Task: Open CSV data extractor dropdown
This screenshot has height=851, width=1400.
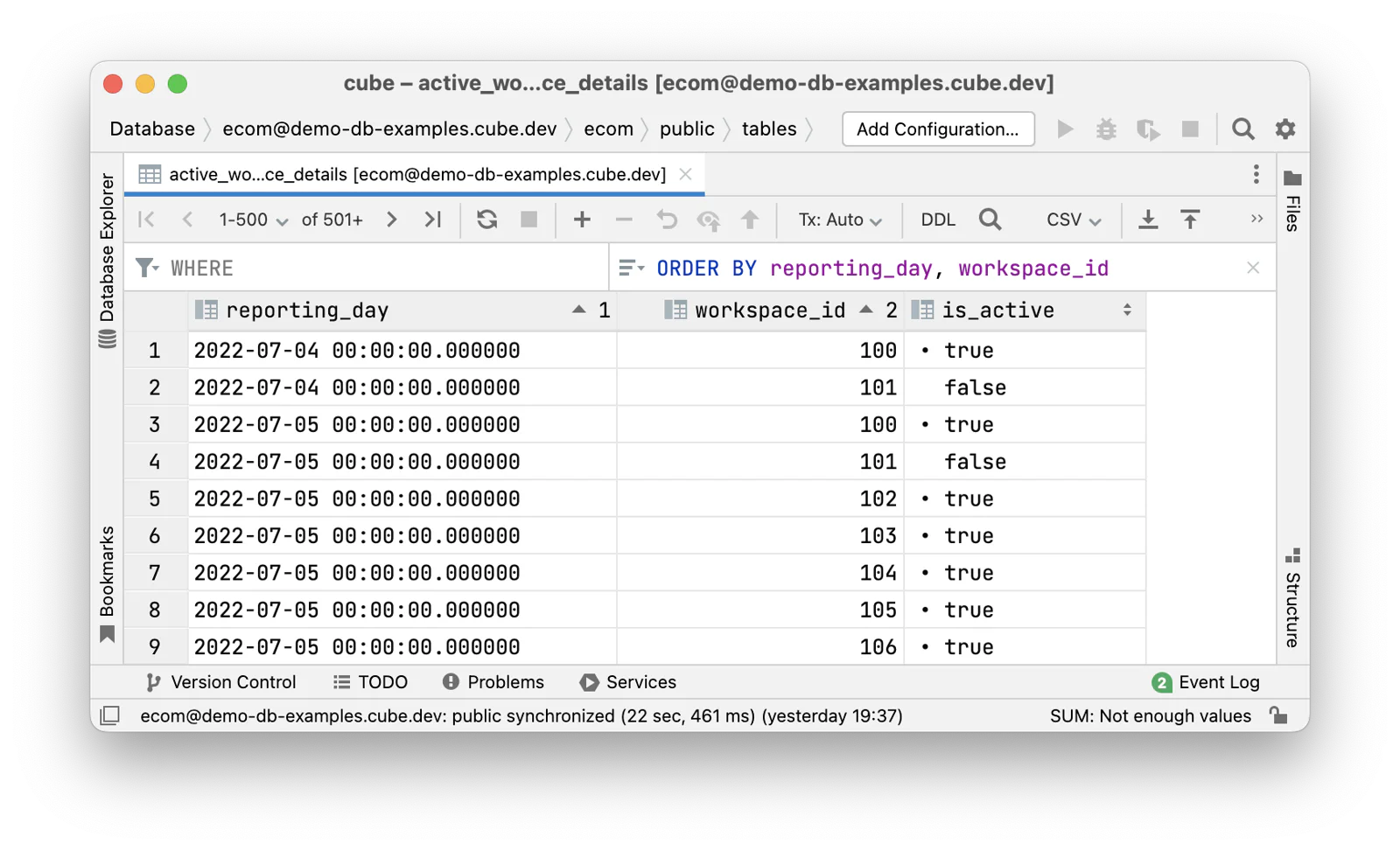Action: pyautogui.click(x=1074, y=220)
